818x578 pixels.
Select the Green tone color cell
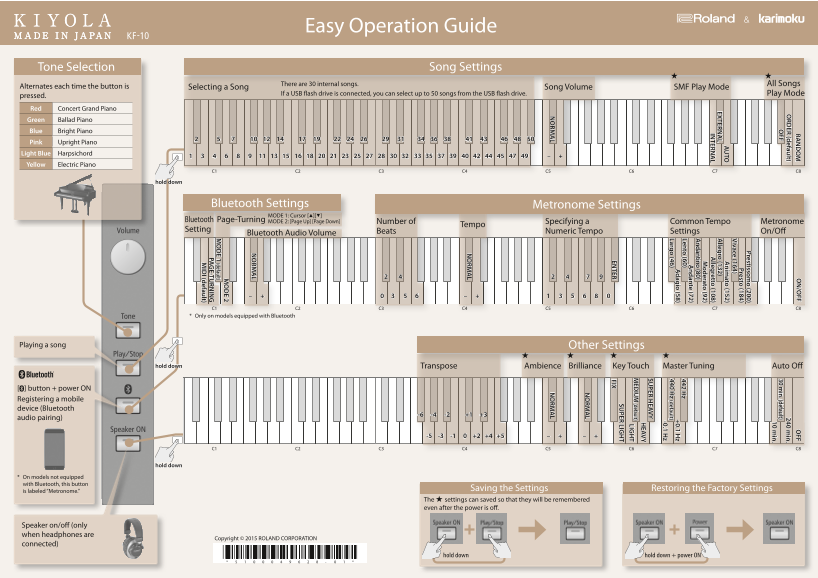36,119
